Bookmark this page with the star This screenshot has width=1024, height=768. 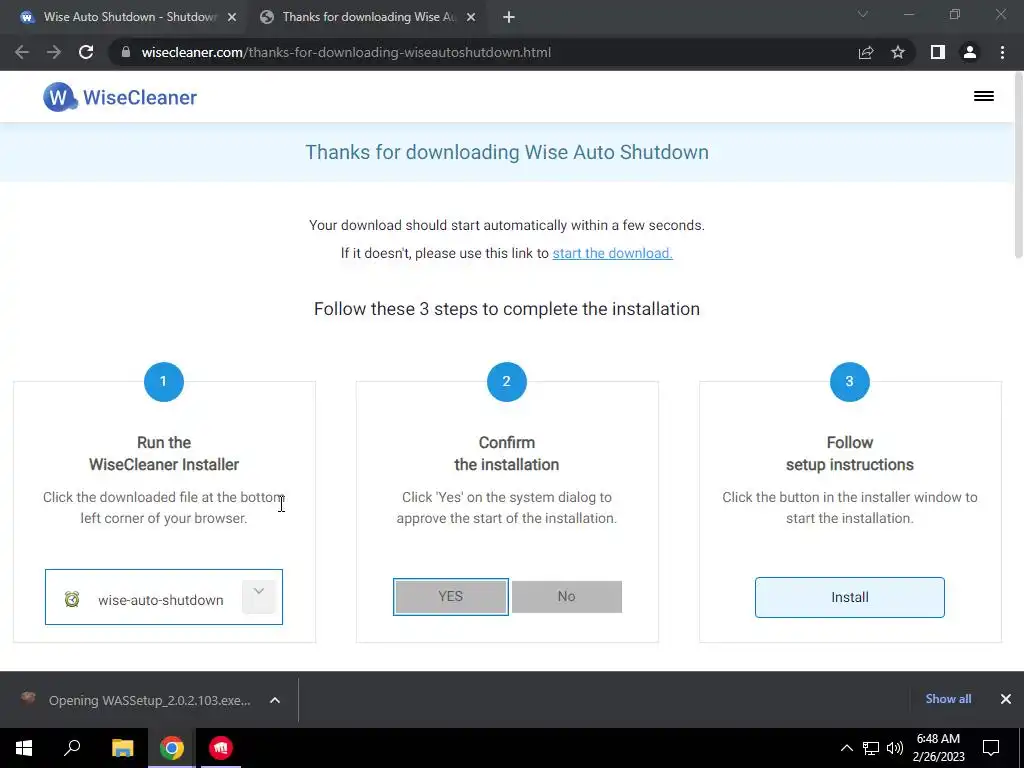(x=898, y=52)
